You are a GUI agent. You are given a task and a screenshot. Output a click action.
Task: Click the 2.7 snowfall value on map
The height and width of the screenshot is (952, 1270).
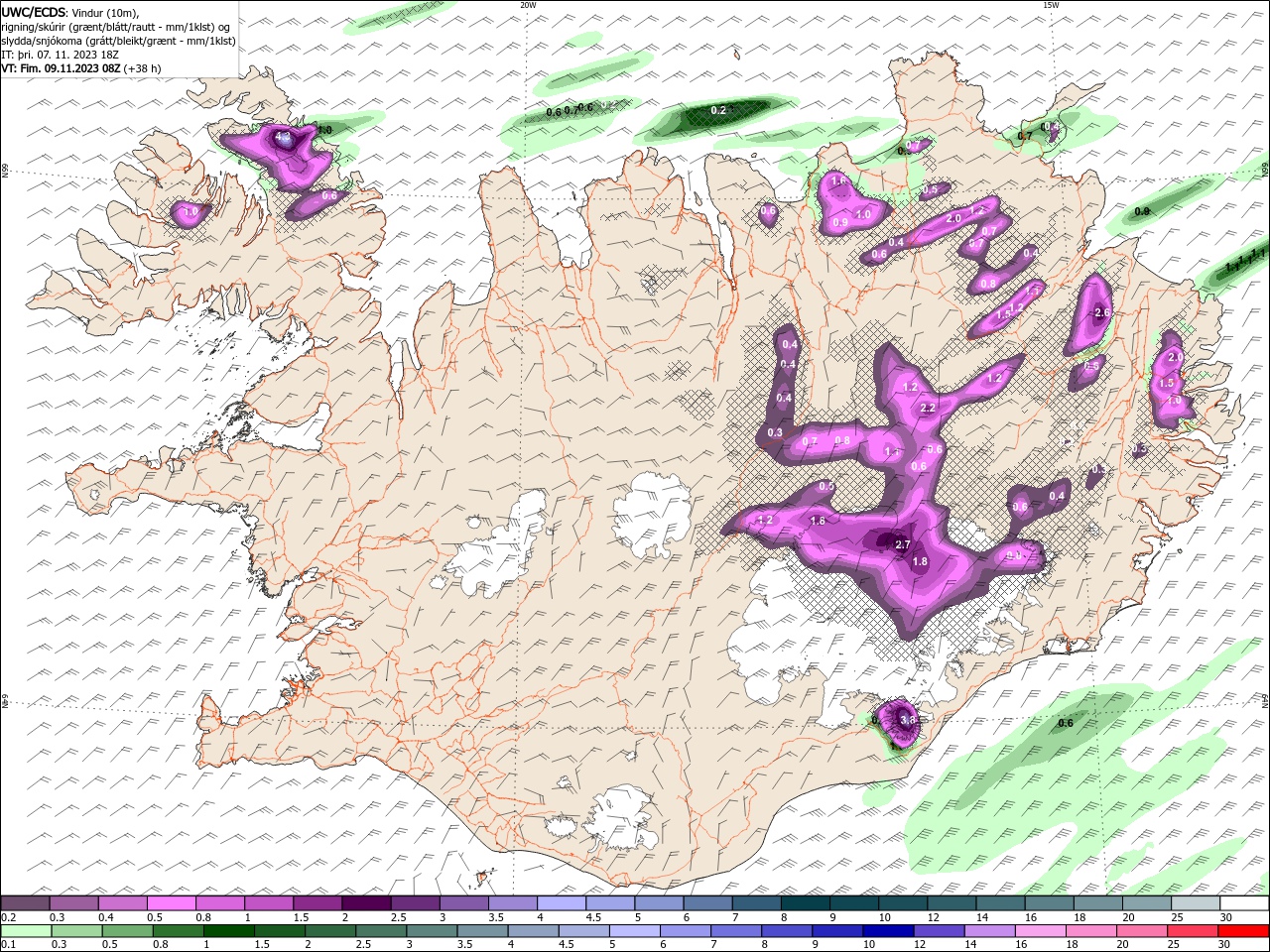click(902, 544)
